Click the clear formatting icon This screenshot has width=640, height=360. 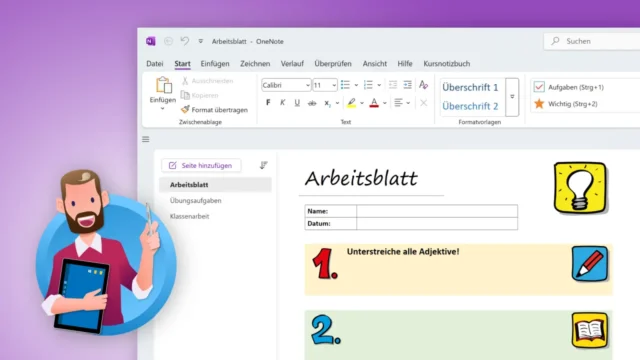click(x=423, y=85)
